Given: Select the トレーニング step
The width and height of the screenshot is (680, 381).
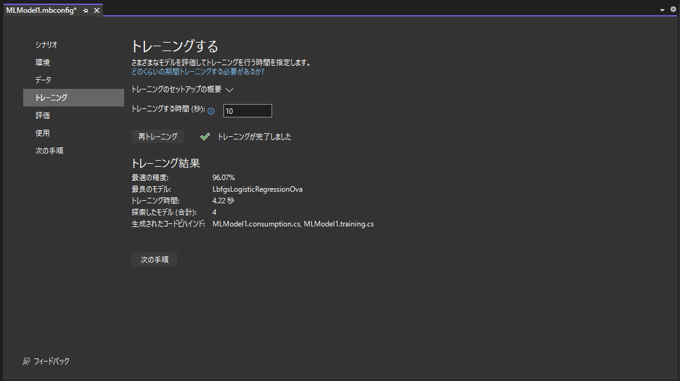Looking at the screenshot, I should pyautogui.click(x=74, y=98).
